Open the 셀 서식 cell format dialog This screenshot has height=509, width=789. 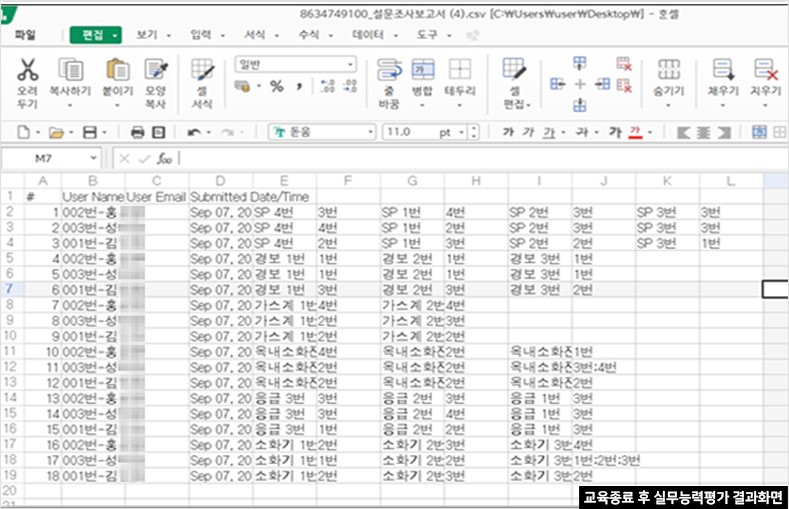point(202,69)
